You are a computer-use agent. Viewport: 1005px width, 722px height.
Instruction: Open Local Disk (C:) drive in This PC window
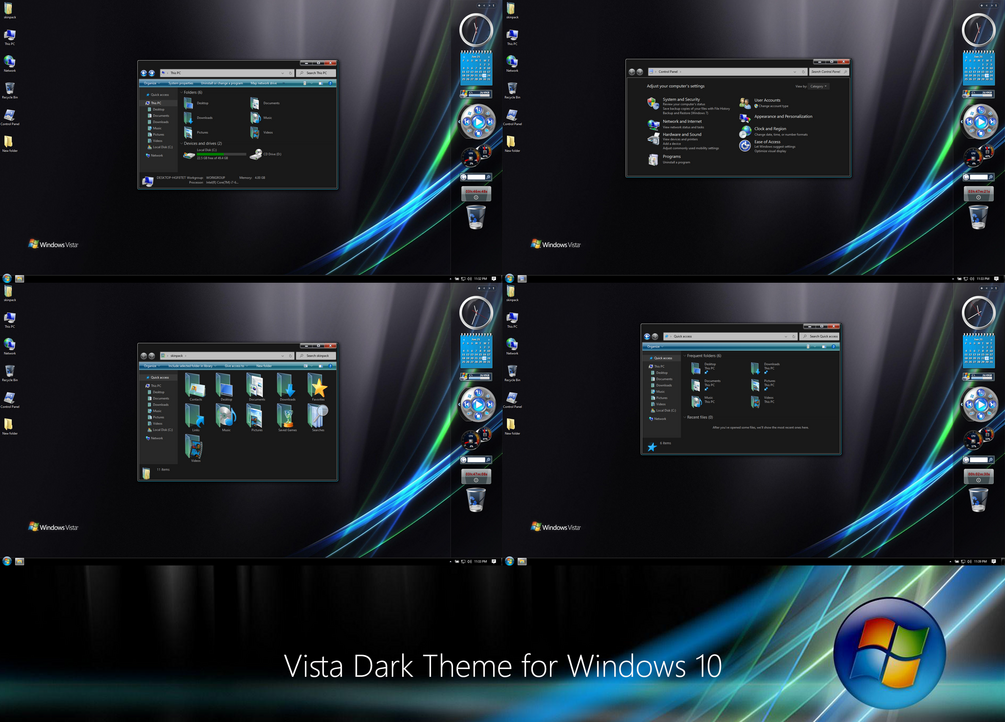tap(214, 154)
